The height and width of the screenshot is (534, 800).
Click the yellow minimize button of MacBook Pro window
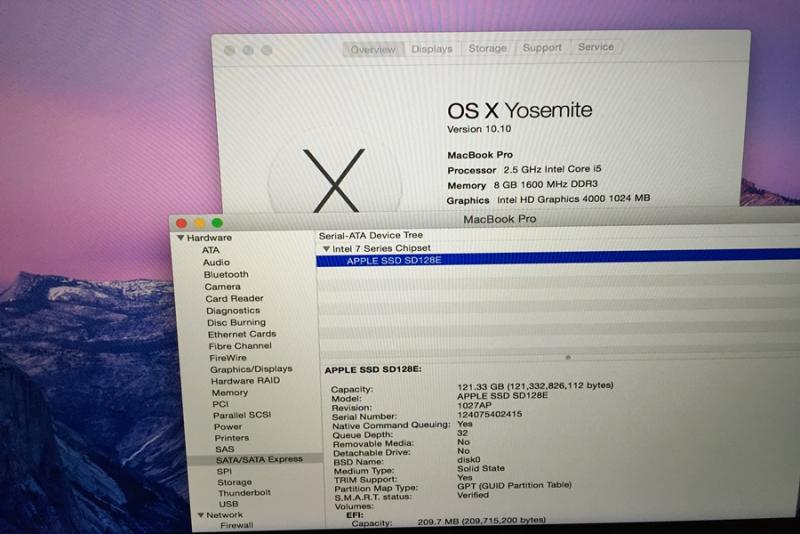pos(199,223)
